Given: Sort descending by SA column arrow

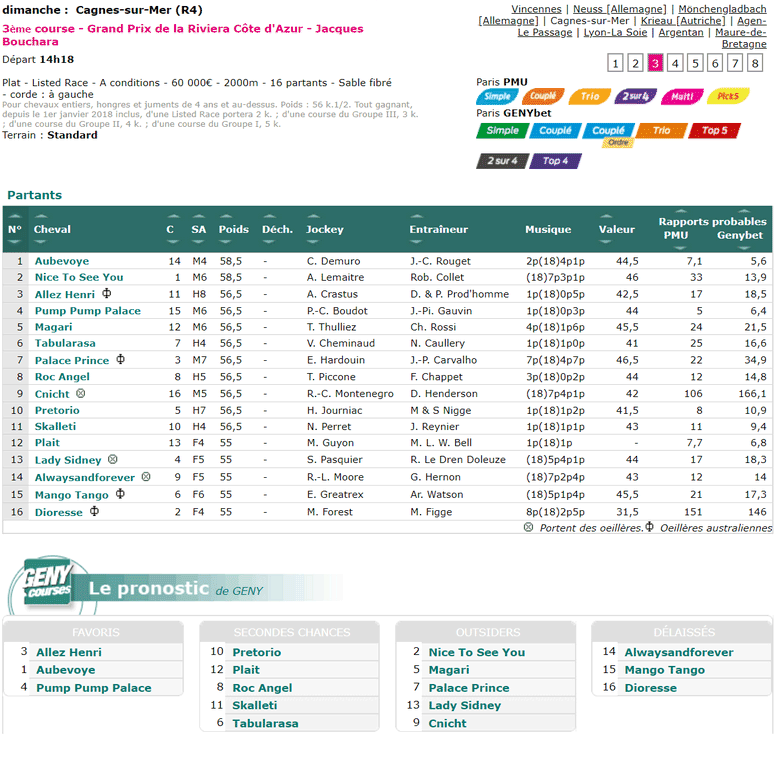Looking at the screenshot, I should click(198, 242).
